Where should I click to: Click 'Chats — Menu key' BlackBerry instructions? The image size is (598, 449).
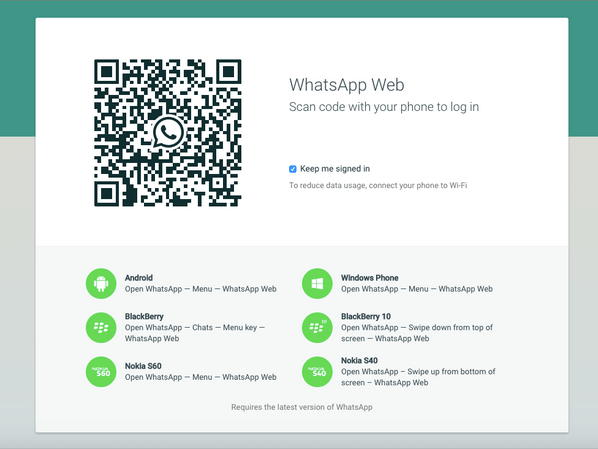195,333
